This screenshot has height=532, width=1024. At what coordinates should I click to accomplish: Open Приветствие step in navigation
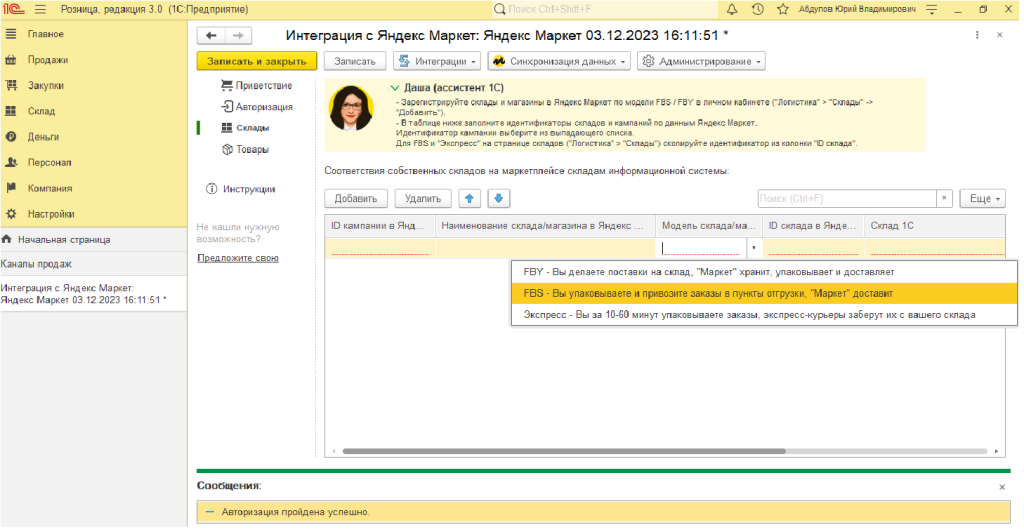pyautogui.click(x=256, y=86)
